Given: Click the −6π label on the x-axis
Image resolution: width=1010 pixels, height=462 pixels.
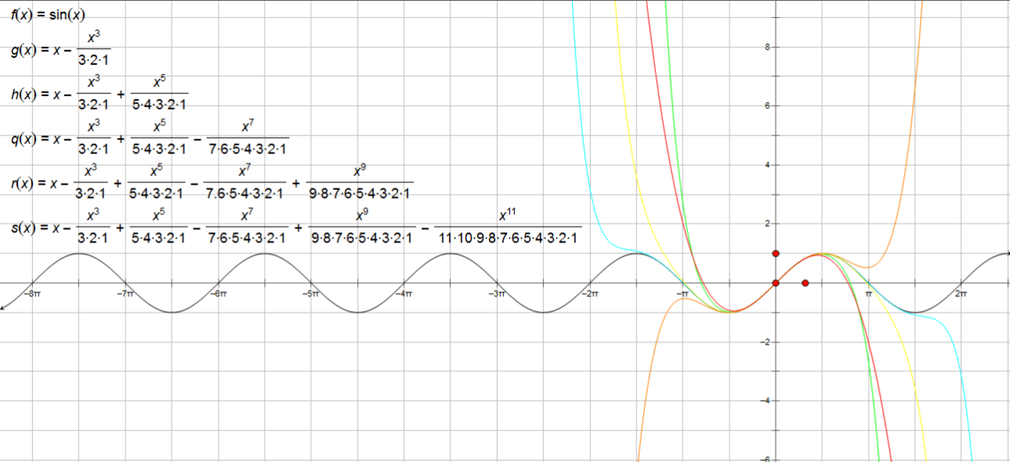Looking at the screenshot, I should pos(218,293).
